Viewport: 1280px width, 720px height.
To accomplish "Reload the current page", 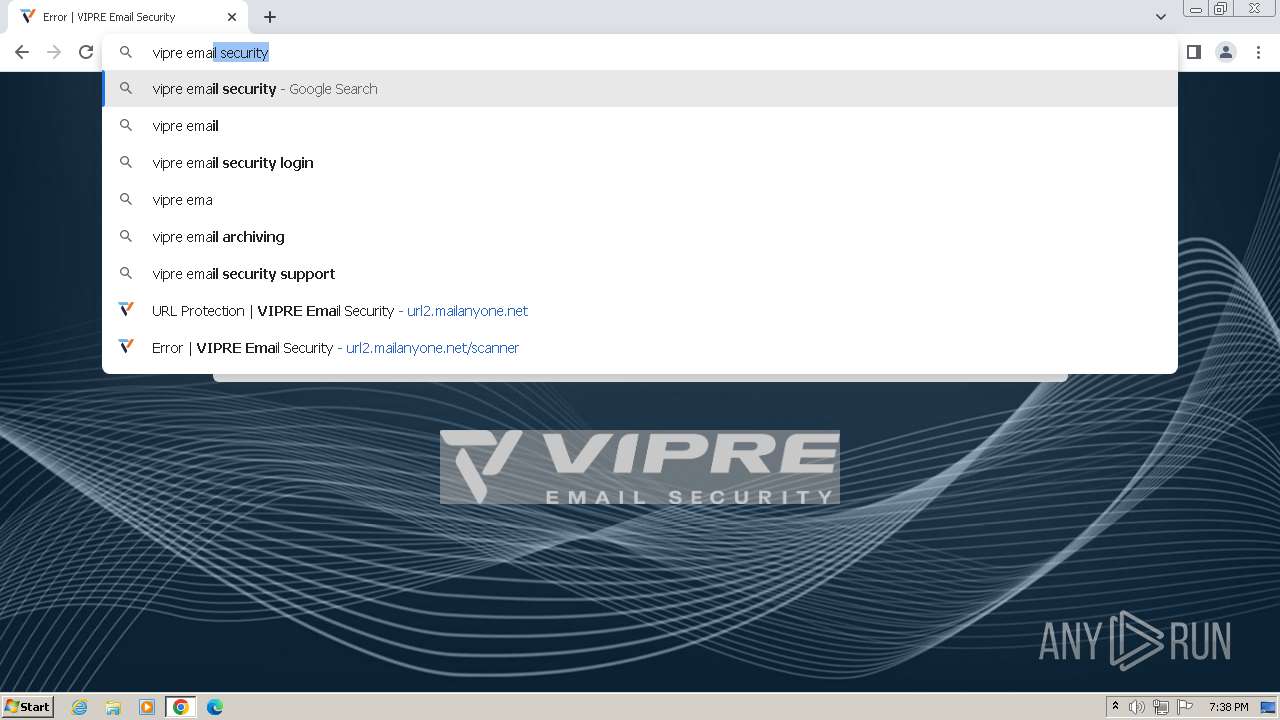I will coord(86,52).
